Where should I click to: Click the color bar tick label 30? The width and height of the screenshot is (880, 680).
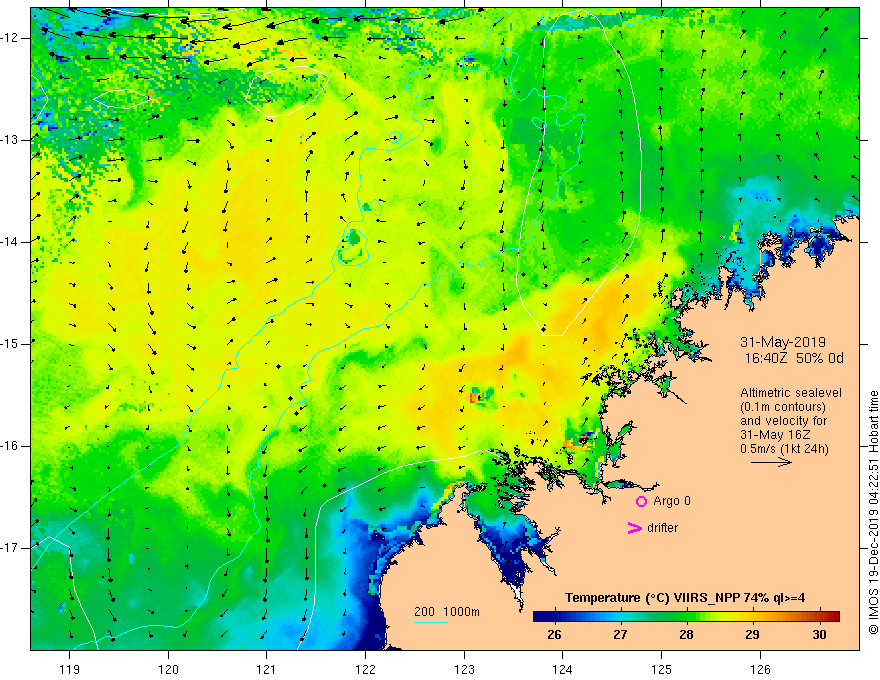point(819,635)
